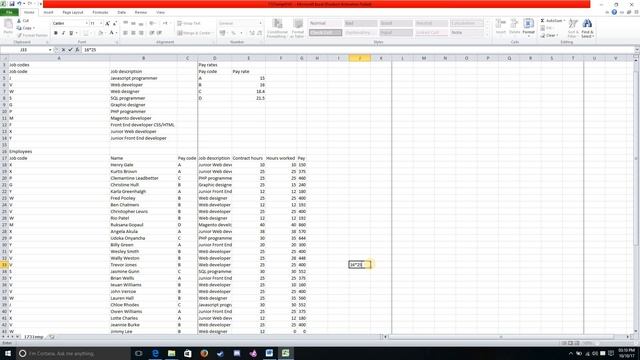Toggle Italic formatting
The width and height of the screenshot is (640, 360).
tap(63, 33)
